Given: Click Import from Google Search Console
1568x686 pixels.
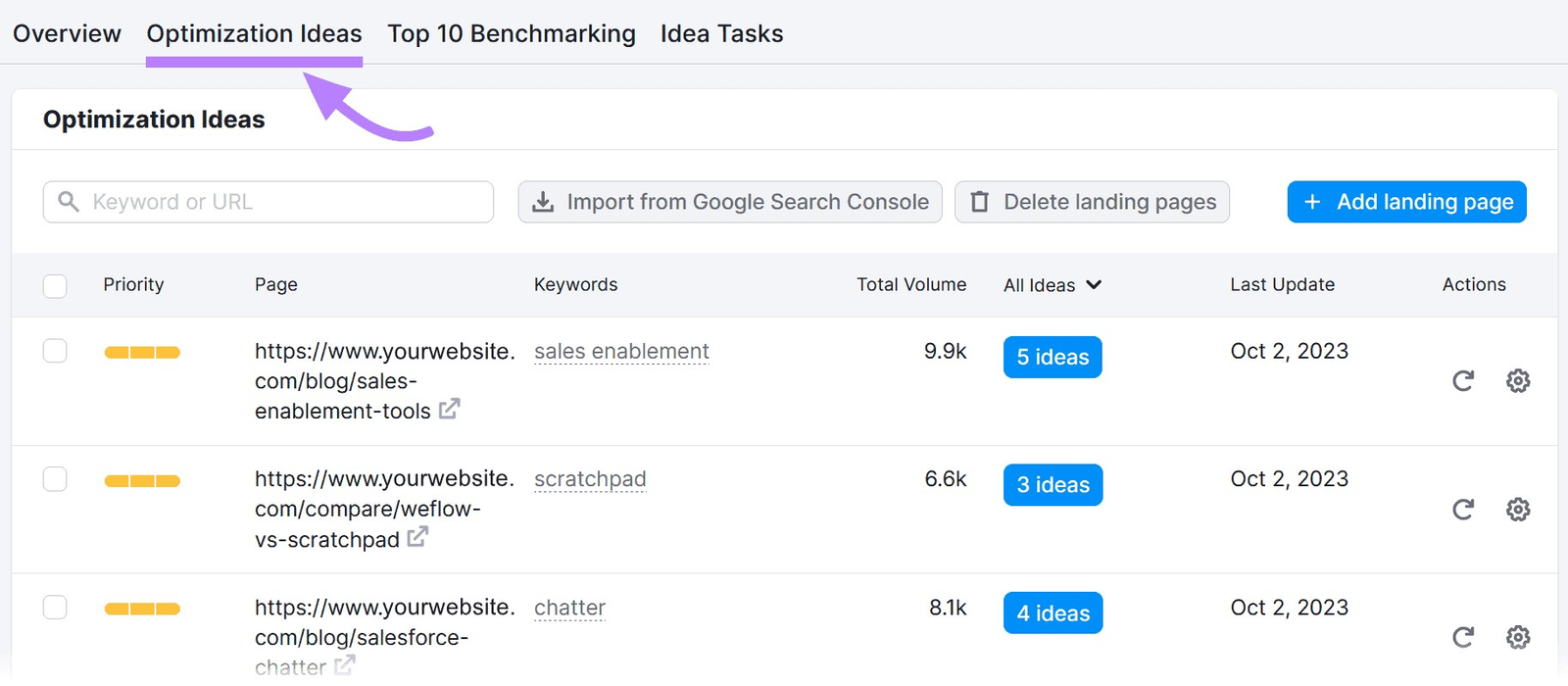Looking at the screenshot, I should (730, 202).
